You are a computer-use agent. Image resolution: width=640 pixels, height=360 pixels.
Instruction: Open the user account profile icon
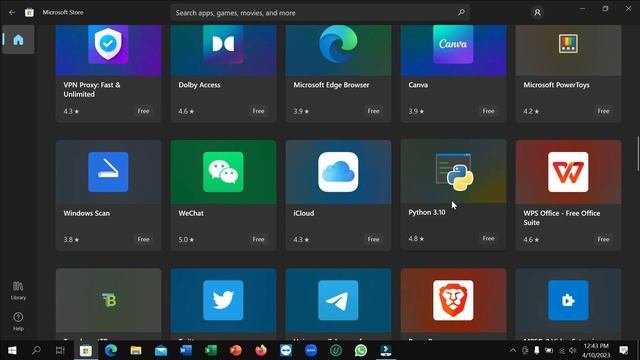coord(537,13)
